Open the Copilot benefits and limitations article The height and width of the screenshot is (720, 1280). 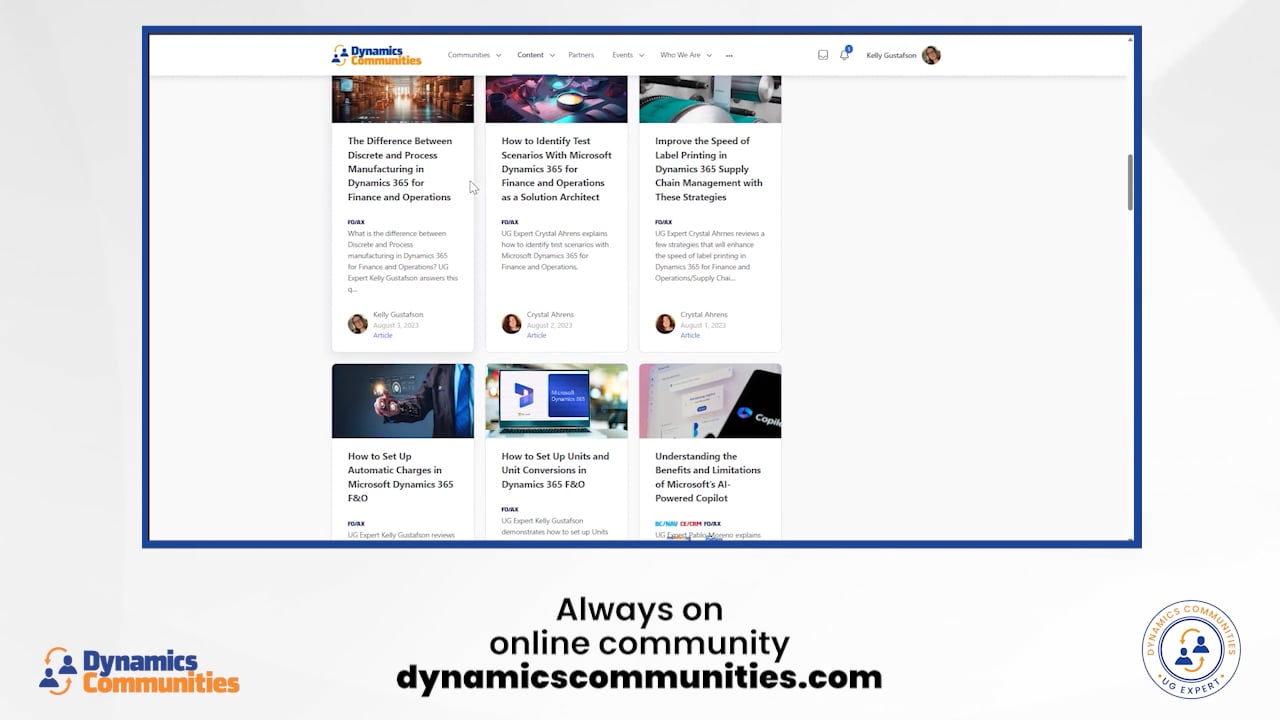click(x=708, y=477)
